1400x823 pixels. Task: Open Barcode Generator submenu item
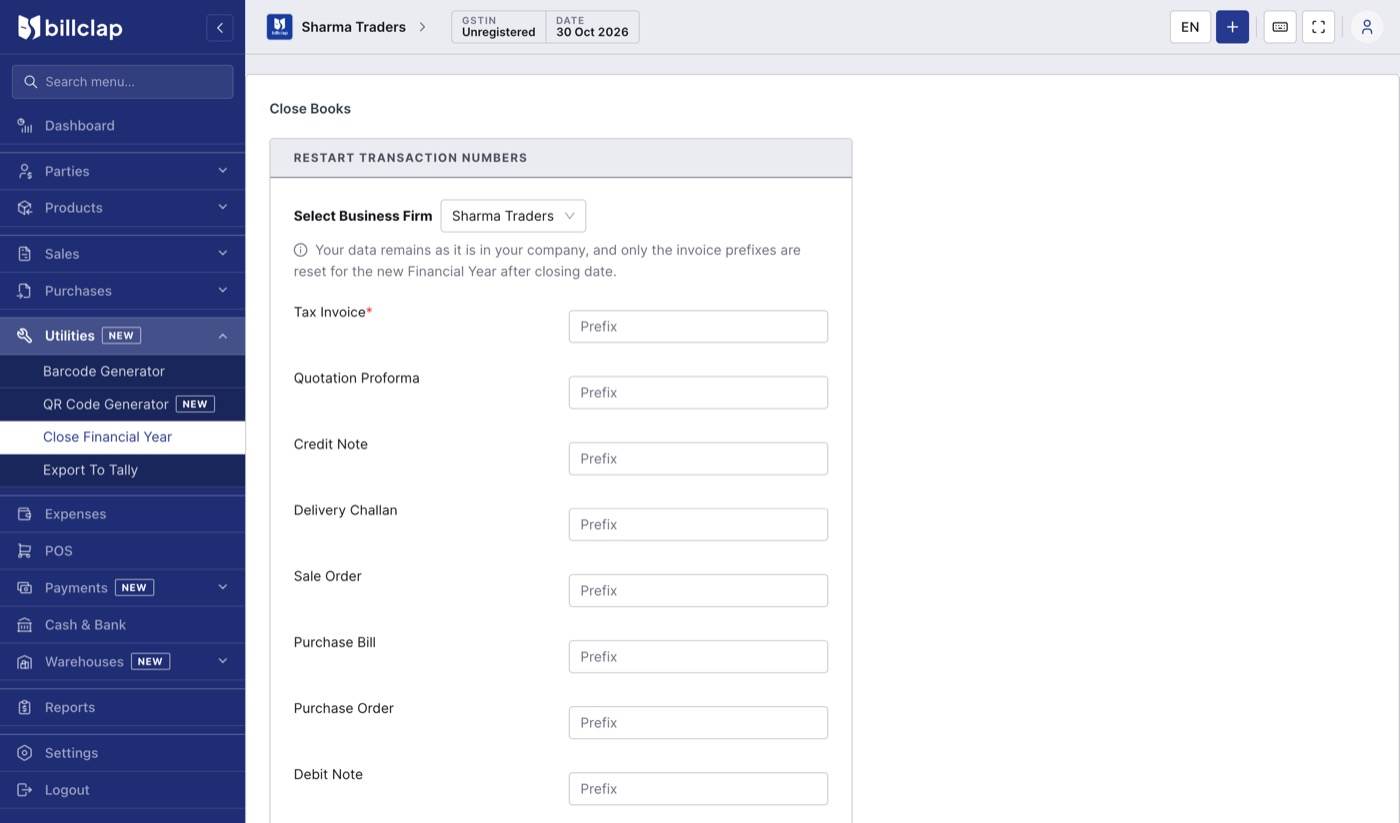pyautogui.click(x=122, y=371)
